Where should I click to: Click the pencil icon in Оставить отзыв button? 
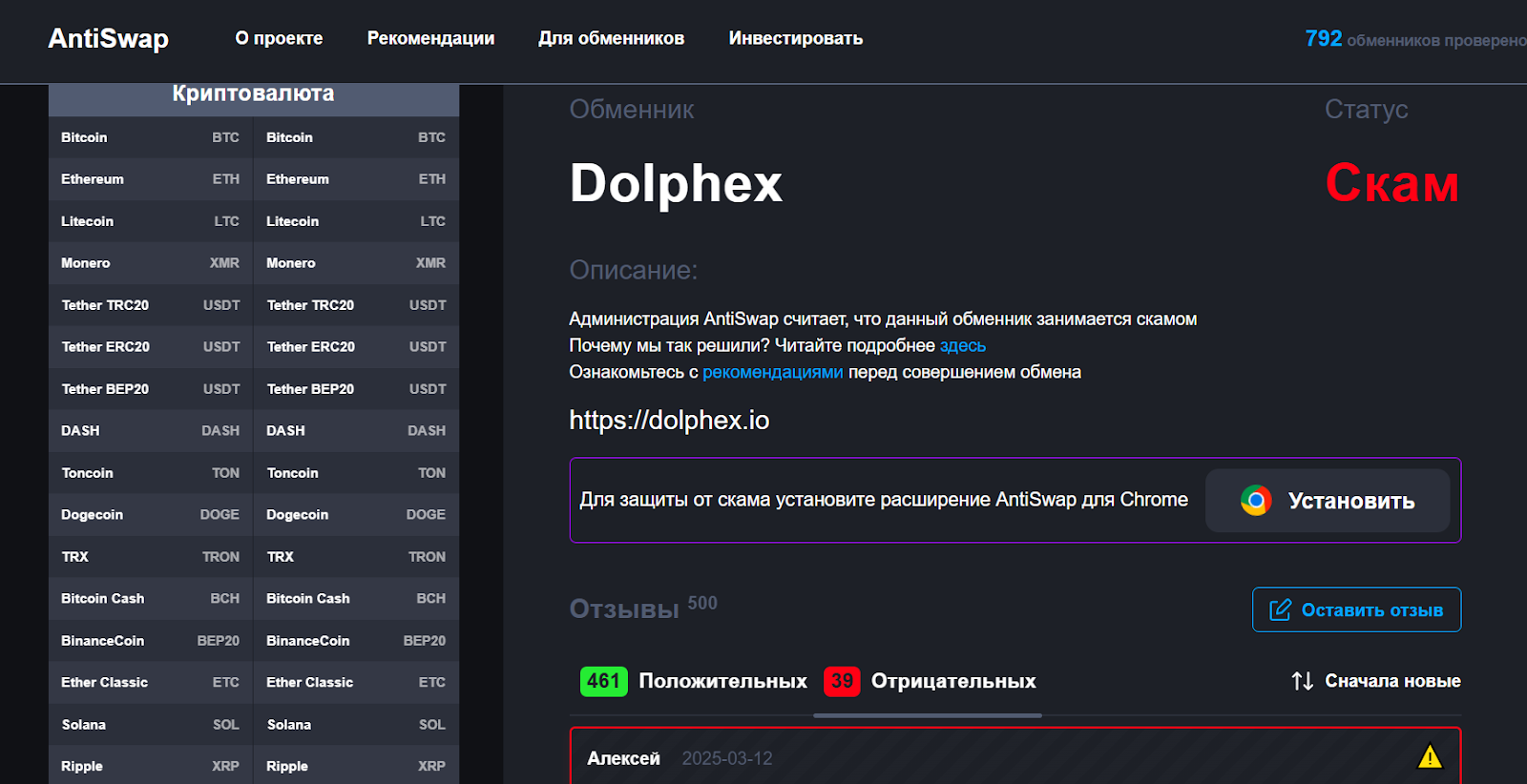click(1280, 609)
